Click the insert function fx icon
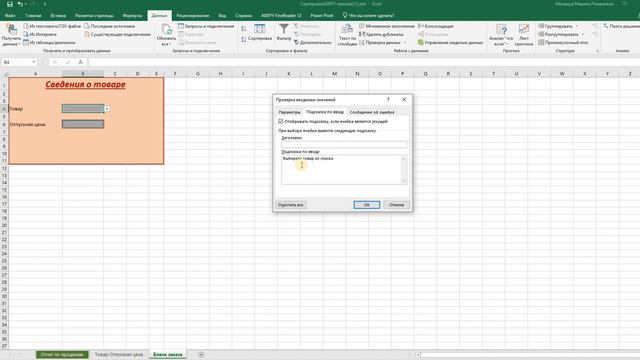The image size is (640, 360). point(81,62)
